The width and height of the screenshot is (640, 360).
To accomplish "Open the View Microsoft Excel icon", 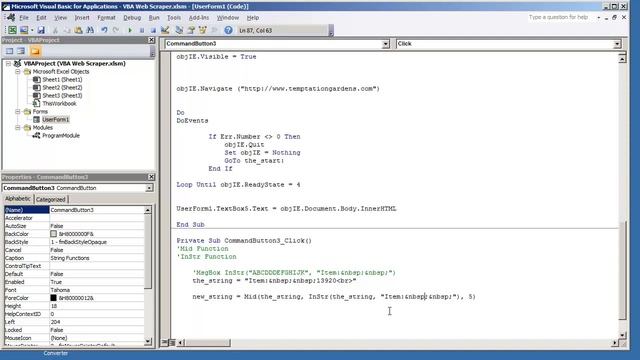I will coord(12,30).
